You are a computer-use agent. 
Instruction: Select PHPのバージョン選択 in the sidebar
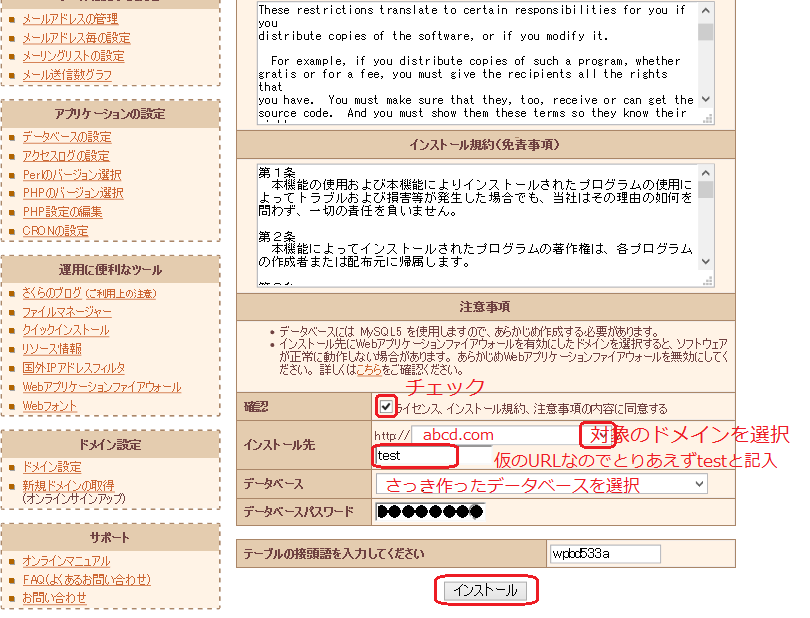(x=72, y=193)
